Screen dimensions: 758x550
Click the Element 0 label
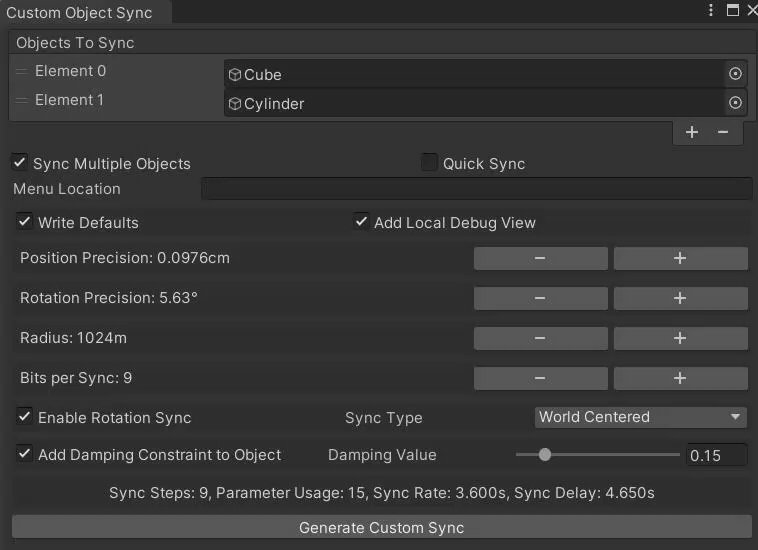71,71
